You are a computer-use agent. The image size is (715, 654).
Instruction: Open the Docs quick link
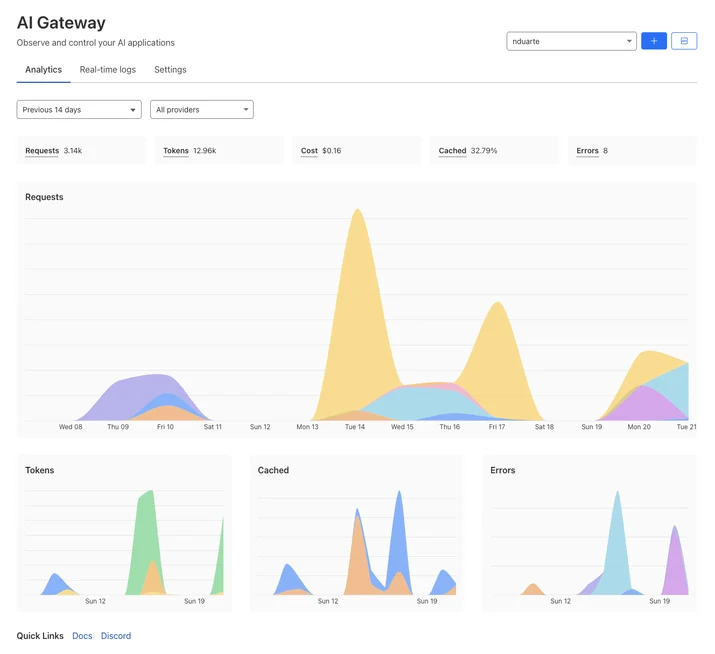point(82,636)
